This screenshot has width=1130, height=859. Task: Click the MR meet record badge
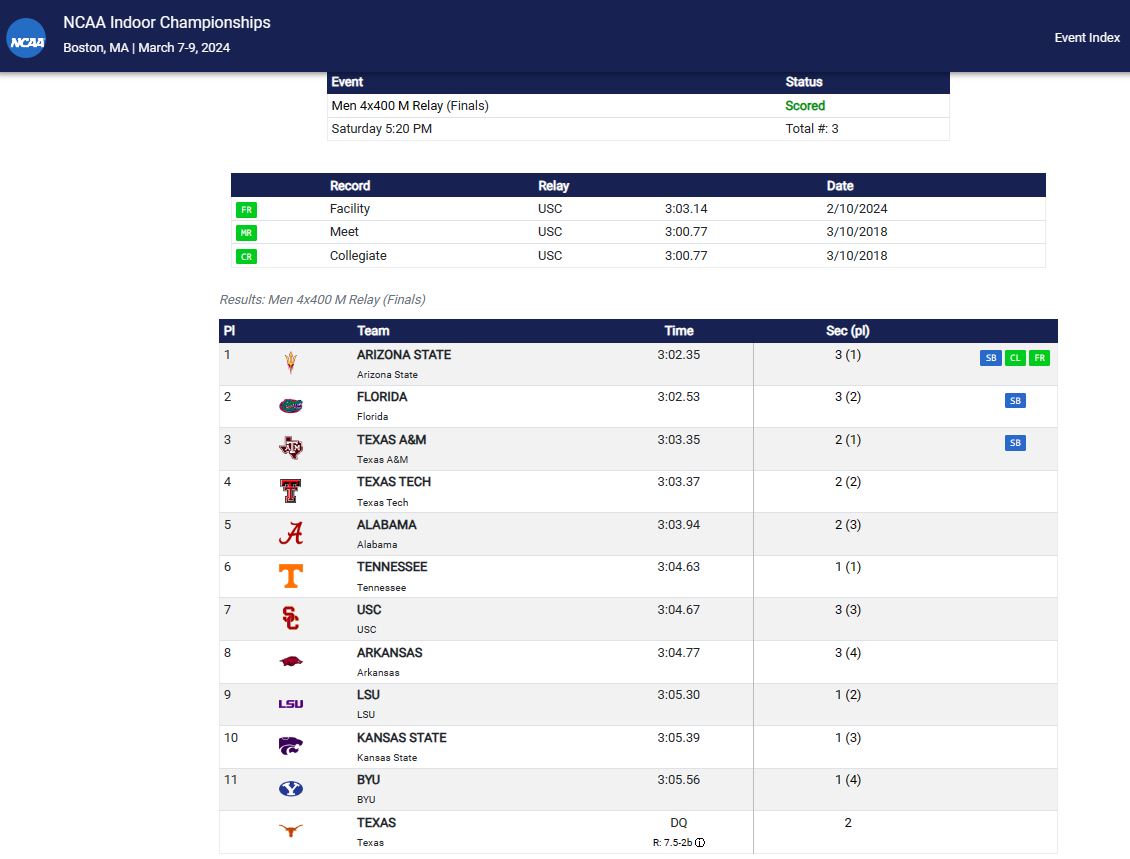coord(246,233)
